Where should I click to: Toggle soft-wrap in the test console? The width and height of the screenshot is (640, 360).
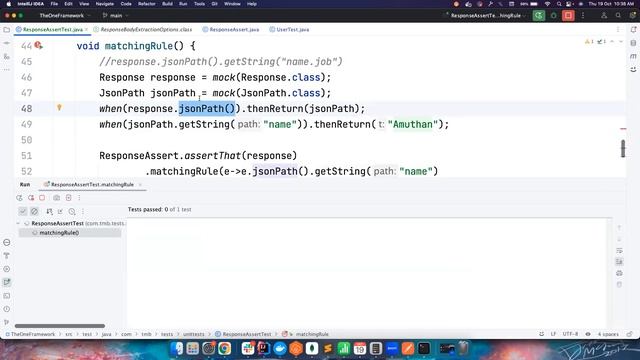pos(619,250)
